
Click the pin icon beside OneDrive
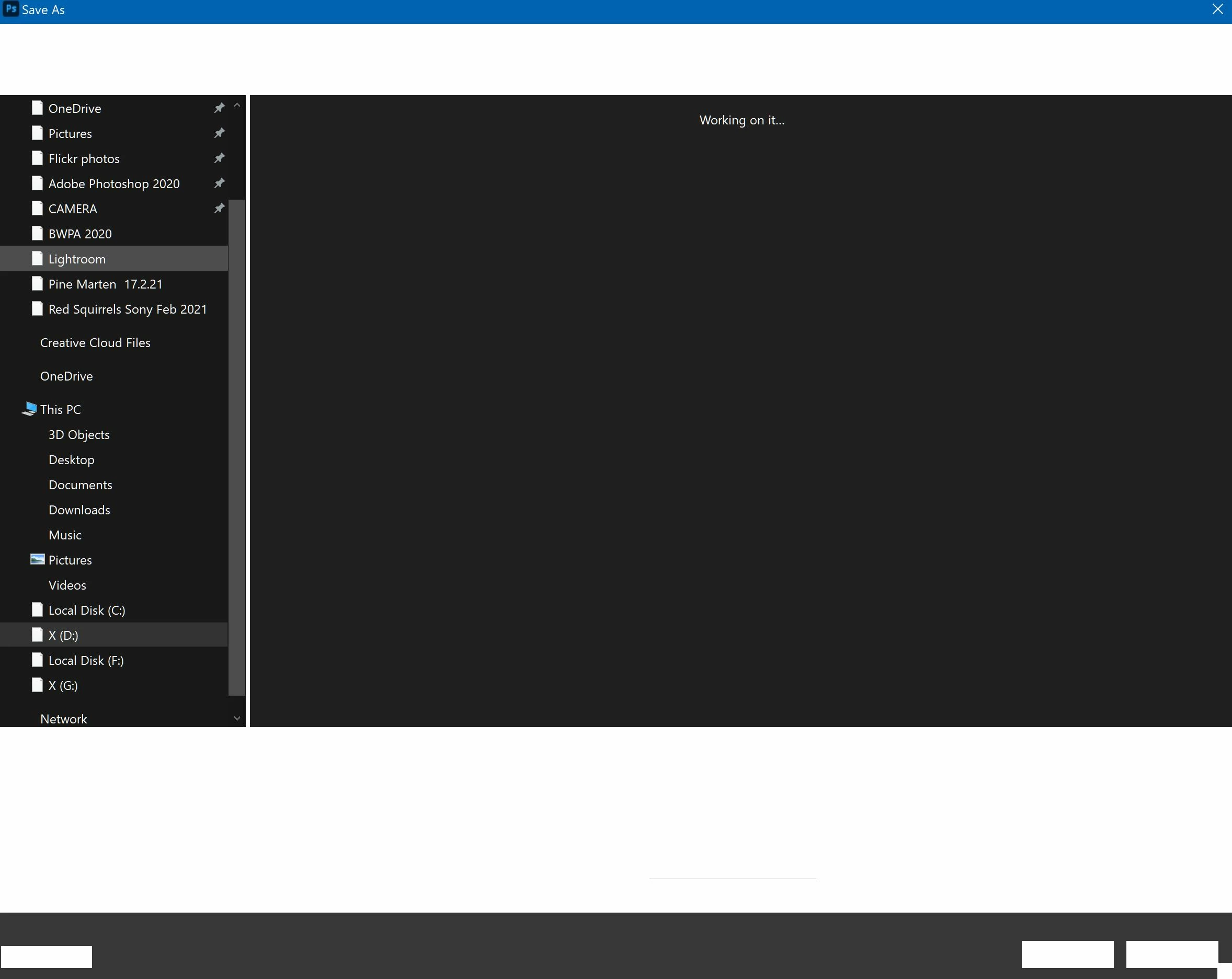point(219,108)
